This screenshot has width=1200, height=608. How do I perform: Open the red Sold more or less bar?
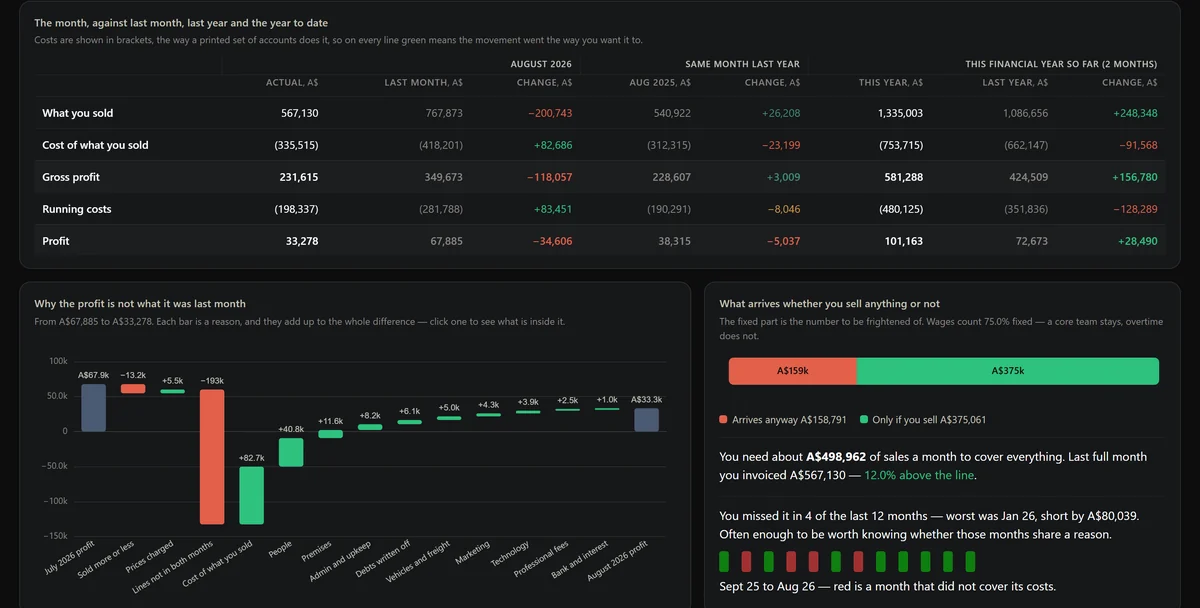[133, 388]
